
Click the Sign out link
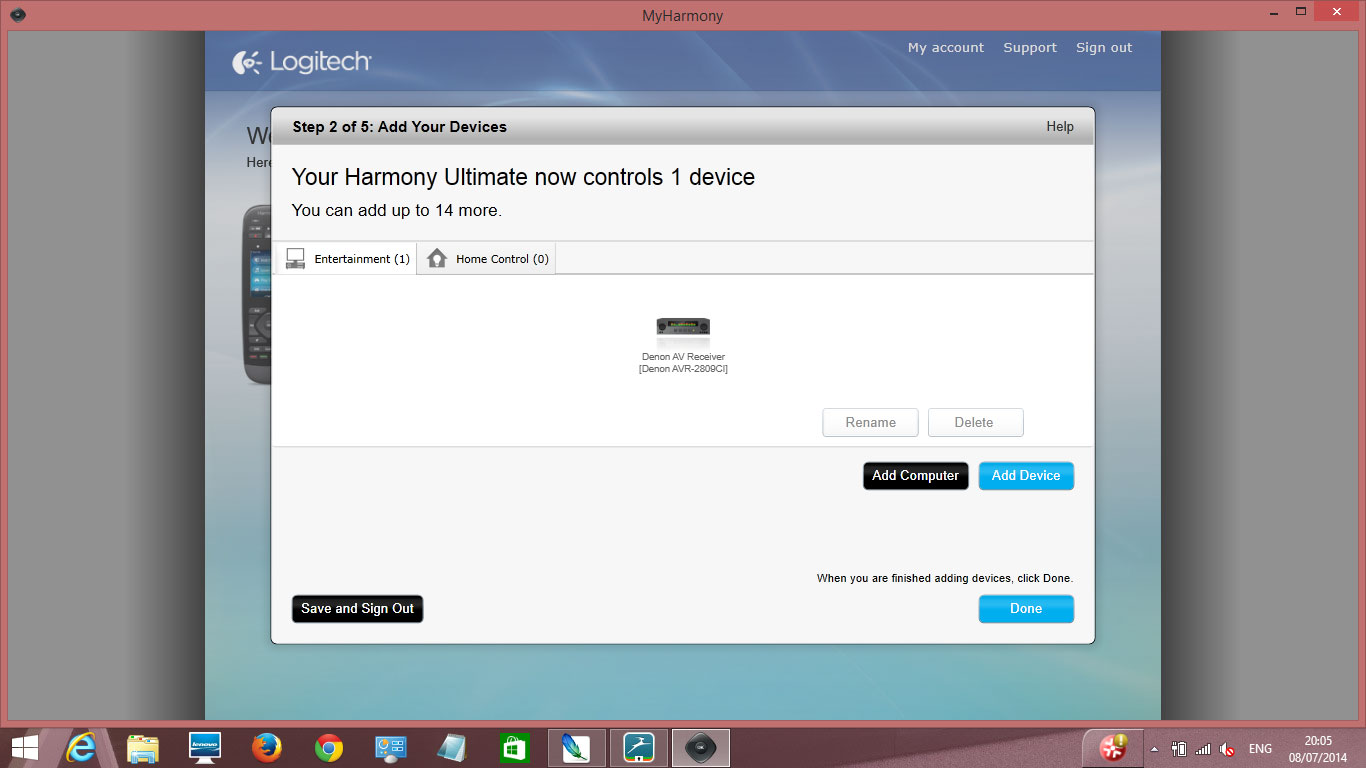pyautogui.click(x=1104, y=48)
